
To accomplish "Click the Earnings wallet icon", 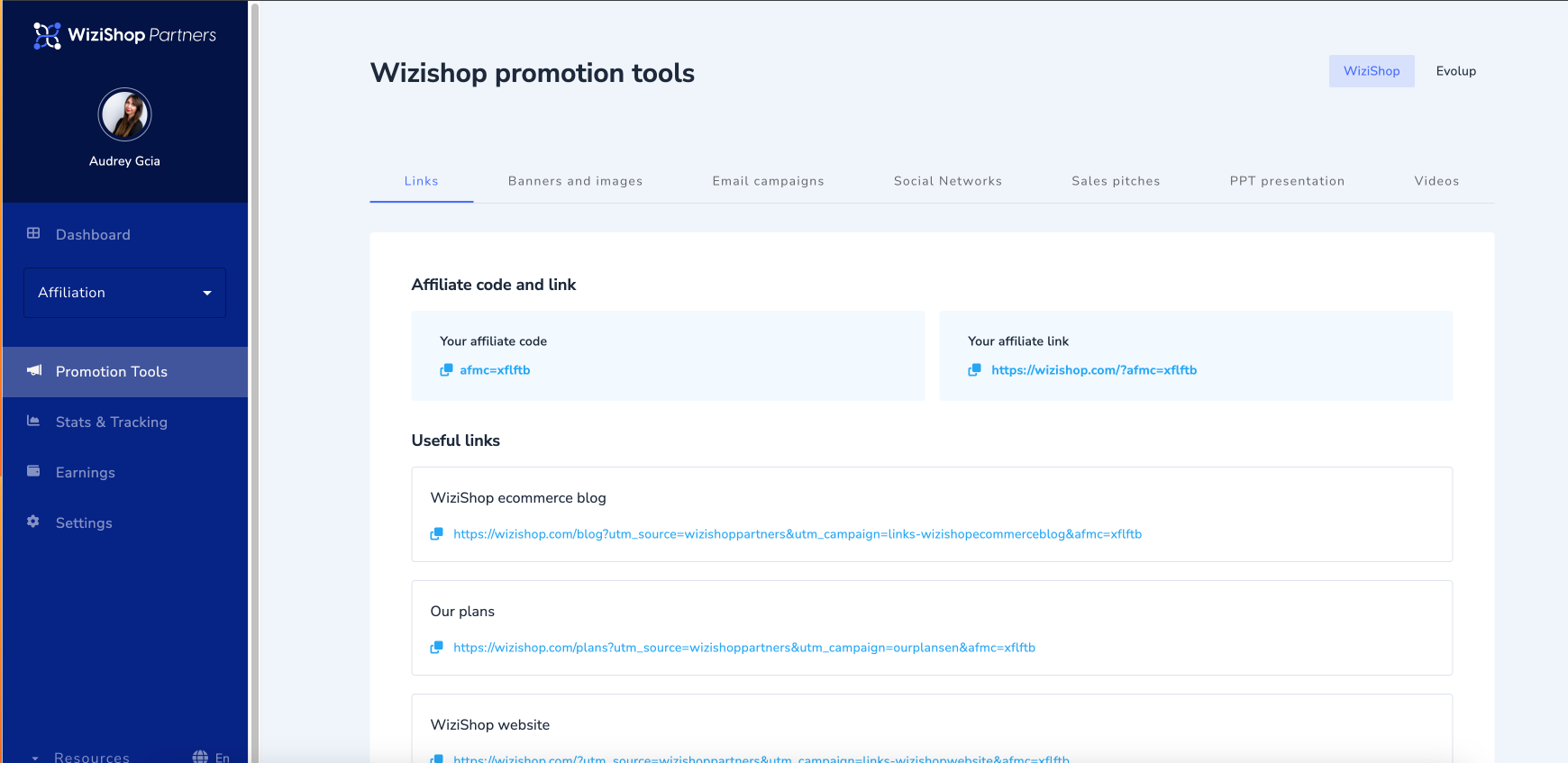I will 33,471.
